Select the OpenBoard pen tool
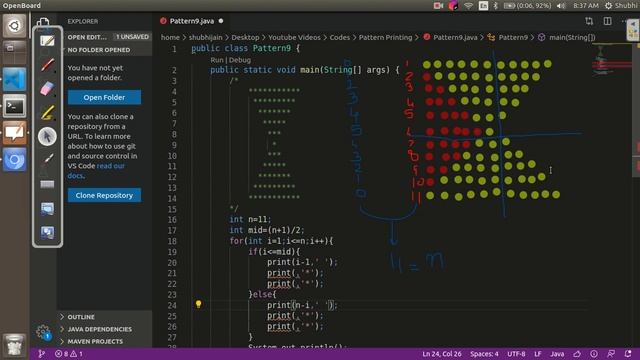Image resolution: width=640 pixels, height=360 pixels. (x=47, y=65)
